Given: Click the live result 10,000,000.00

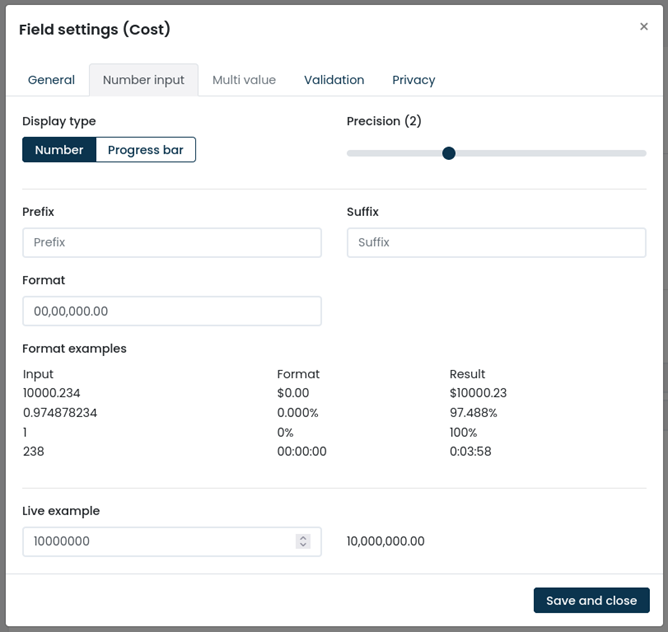Looking at the screenshot, I should point(386,541).
